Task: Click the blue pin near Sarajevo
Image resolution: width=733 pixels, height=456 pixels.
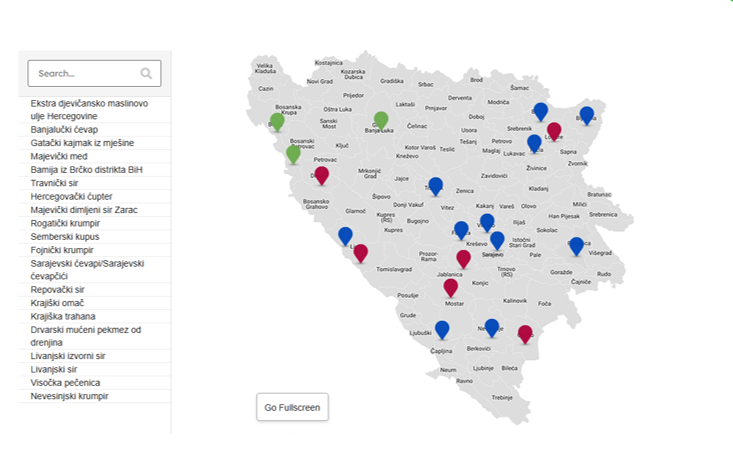Action: [x=497, y=240]
